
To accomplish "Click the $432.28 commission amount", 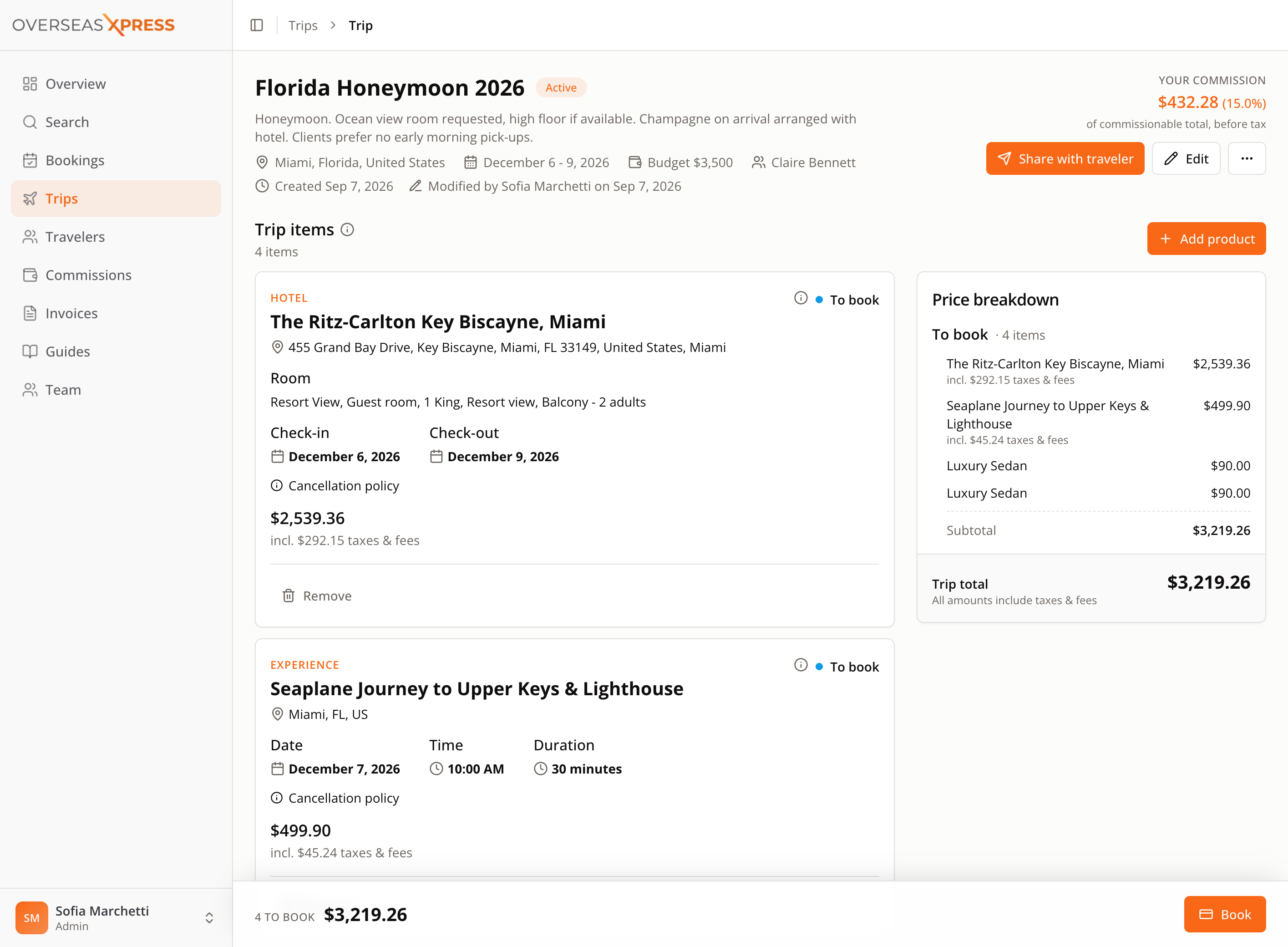I will click(x=1188, y=102).
